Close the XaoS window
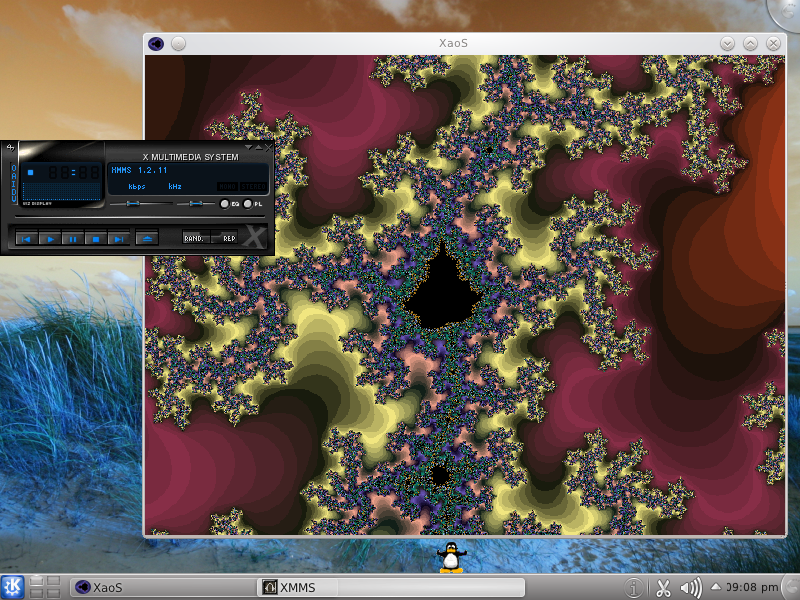 (773, 44)
